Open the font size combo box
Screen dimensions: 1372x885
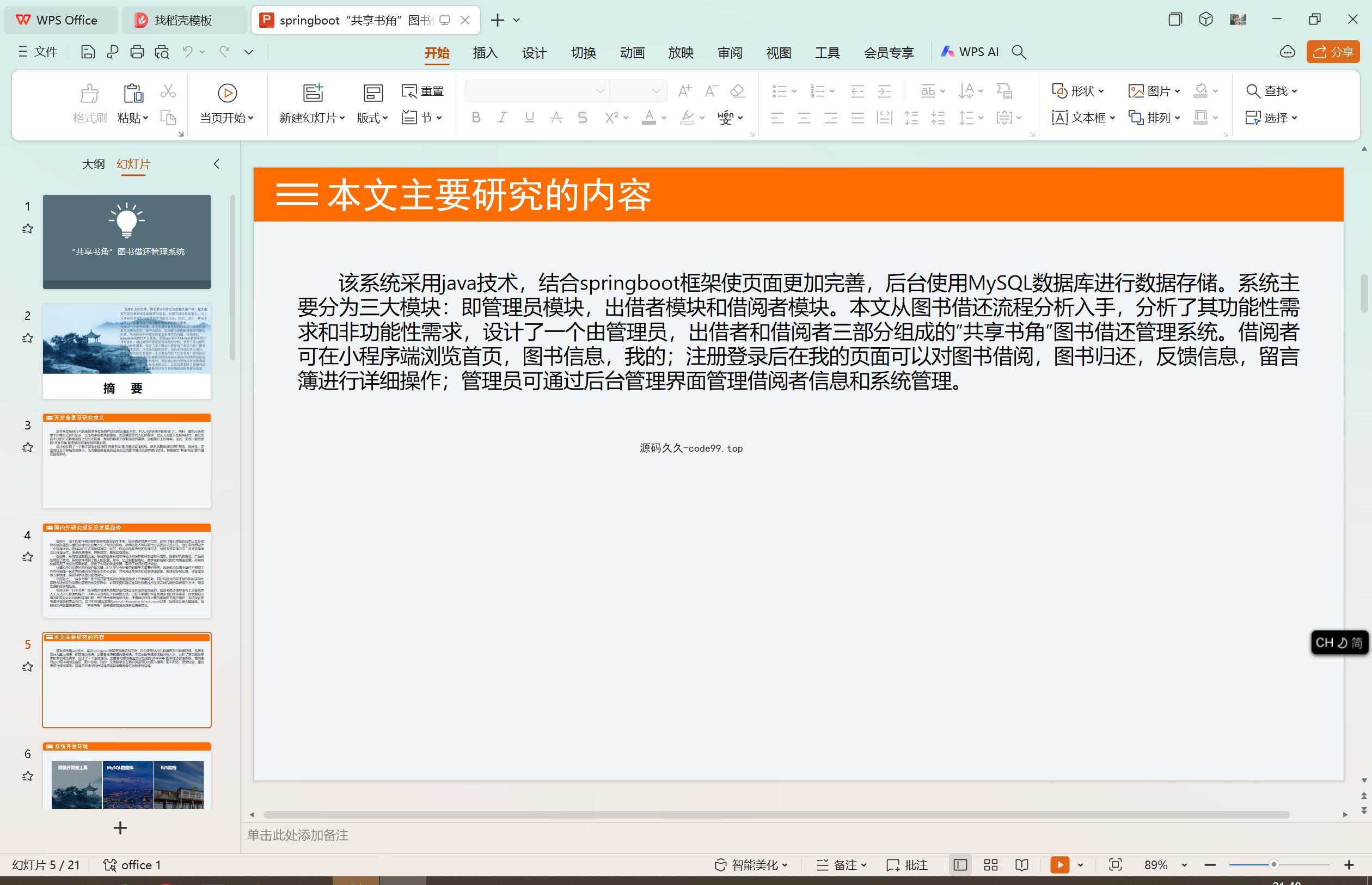638,91
